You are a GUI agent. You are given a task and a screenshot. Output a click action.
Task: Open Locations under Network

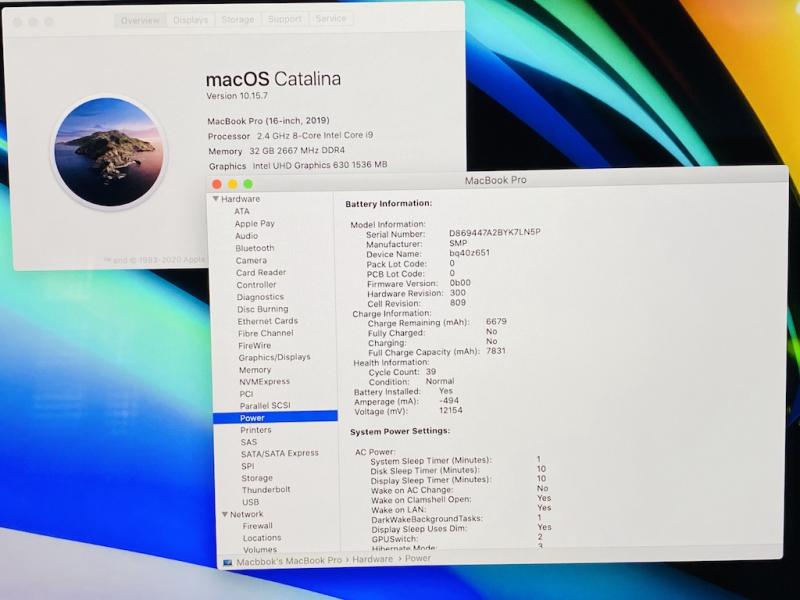[x=262, y=538]
